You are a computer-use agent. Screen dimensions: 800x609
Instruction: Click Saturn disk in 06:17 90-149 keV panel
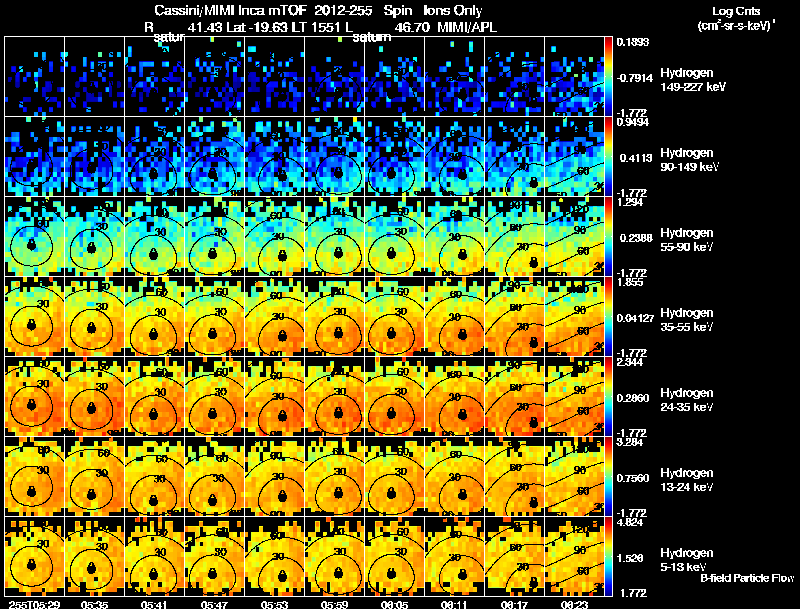tap(534, 183)
